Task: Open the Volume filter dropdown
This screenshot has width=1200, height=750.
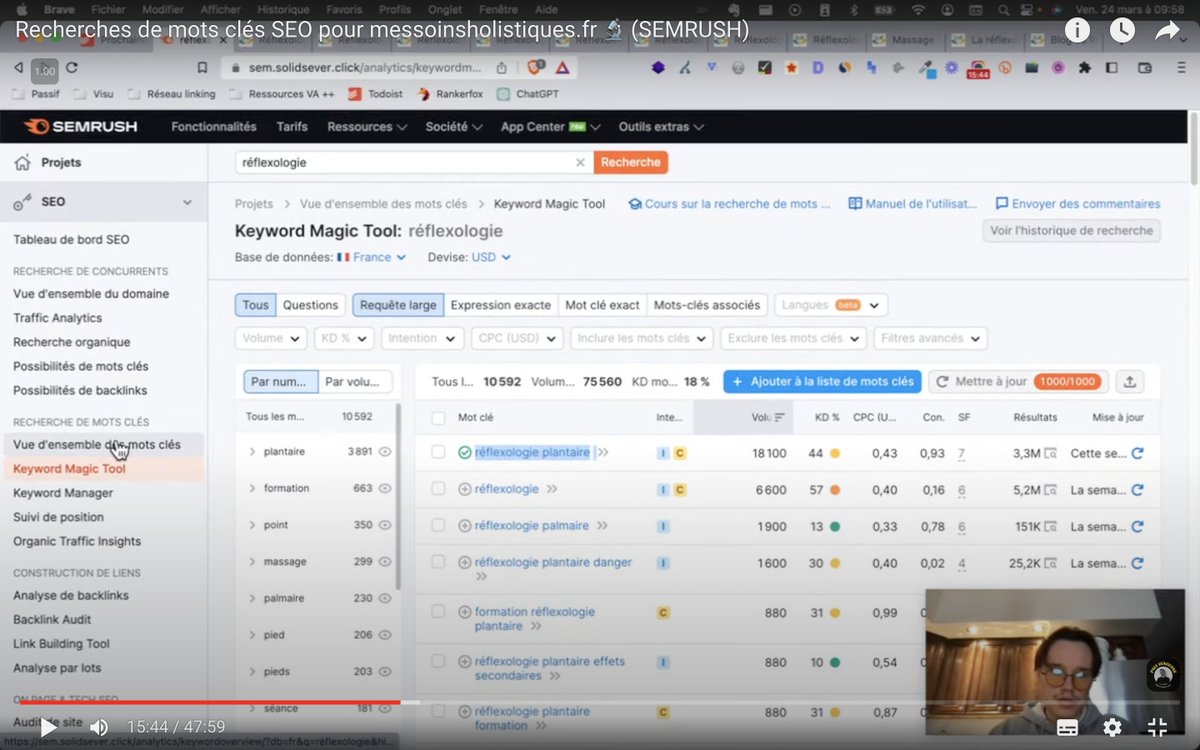Action: (271, 338)
